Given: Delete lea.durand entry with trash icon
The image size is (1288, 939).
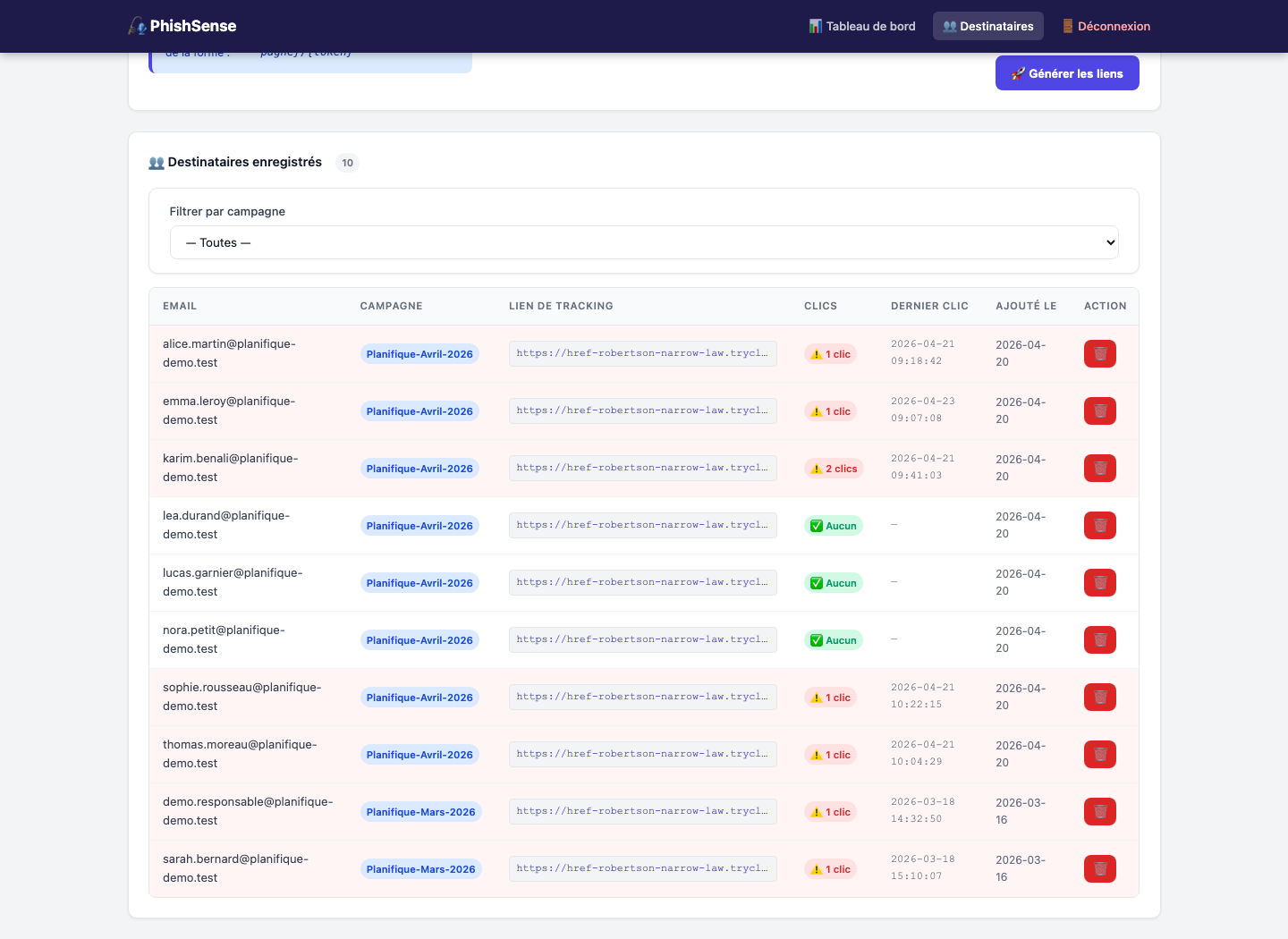Looking at the screenshot, I should coord(1099,526).
